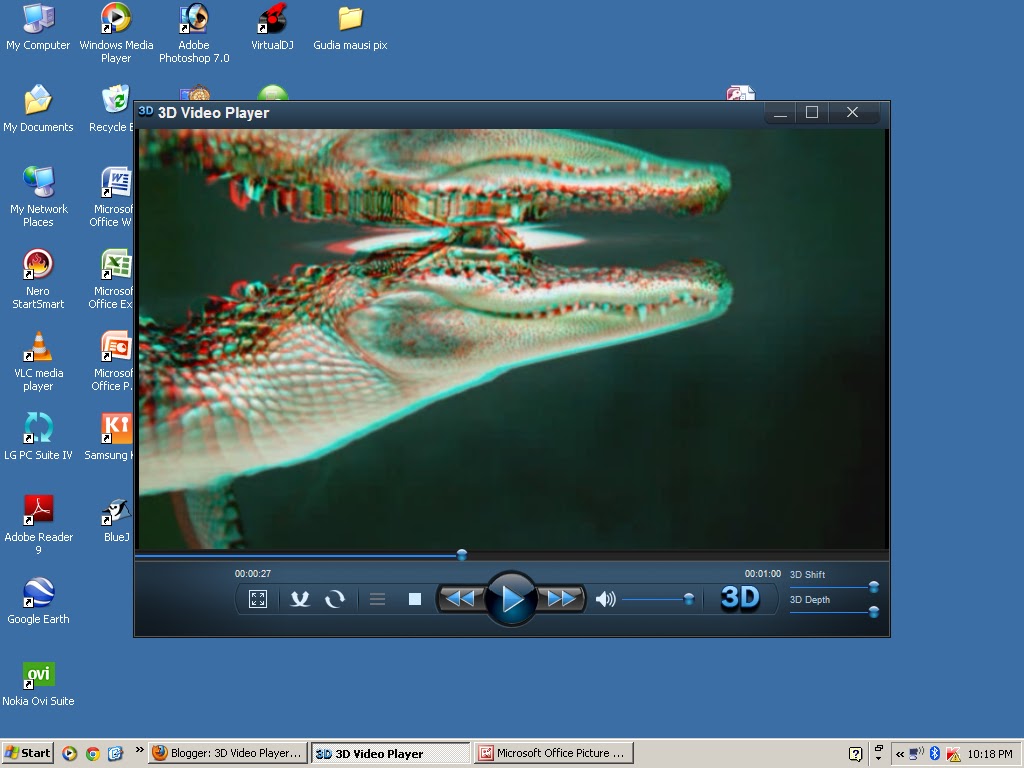This screenshot has width=1024, height=768.
Task: Expand quick launch overflow chevron
Action: [x=139, y=750]
